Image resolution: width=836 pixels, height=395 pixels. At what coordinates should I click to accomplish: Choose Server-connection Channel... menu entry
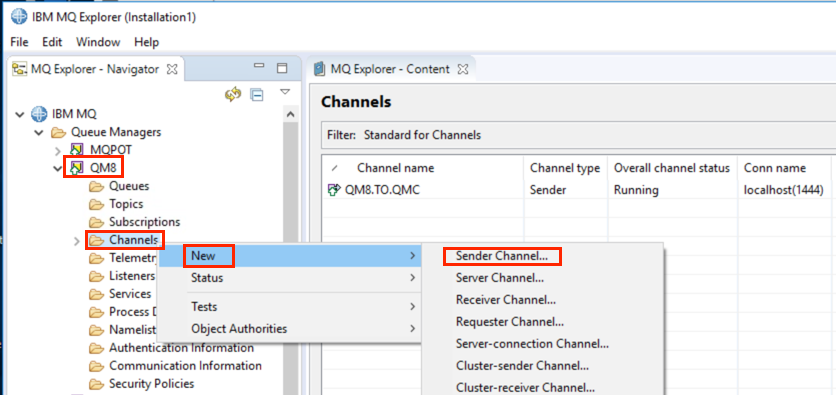[532, 344]
